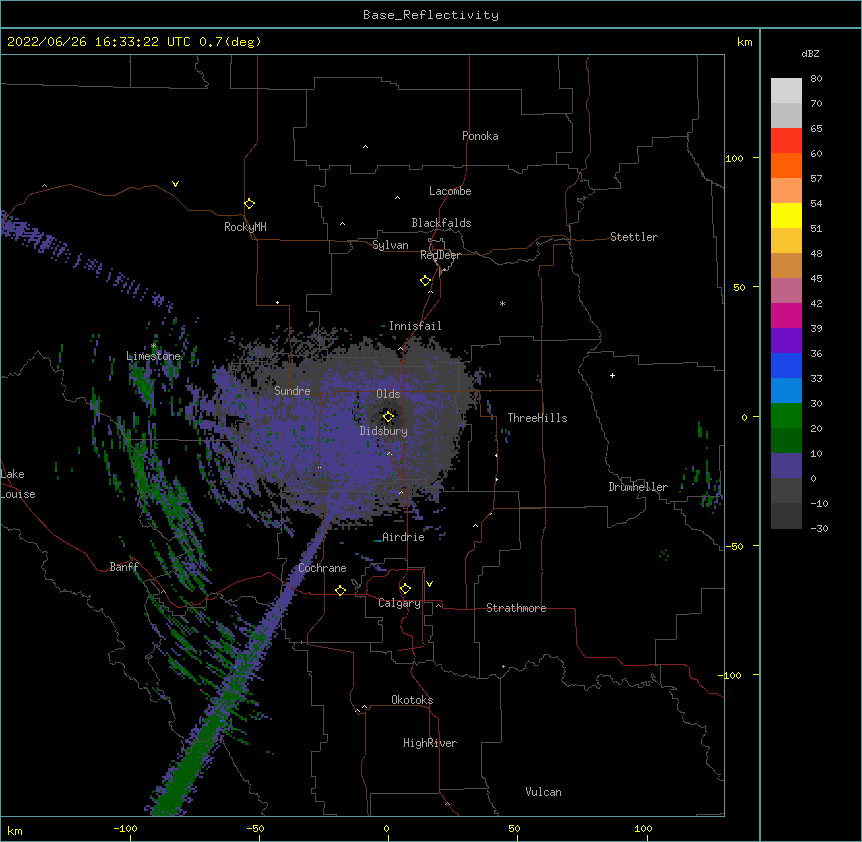
Task: Click the white asterisk marker east of Innisfail
Action: [502, 303]
